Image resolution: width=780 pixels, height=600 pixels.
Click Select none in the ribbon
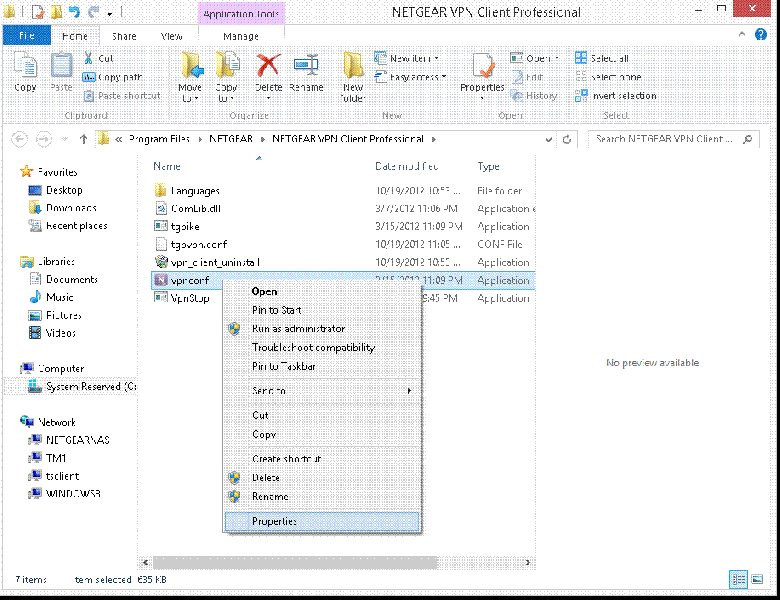pyautogui.click(x=608, y=77)
